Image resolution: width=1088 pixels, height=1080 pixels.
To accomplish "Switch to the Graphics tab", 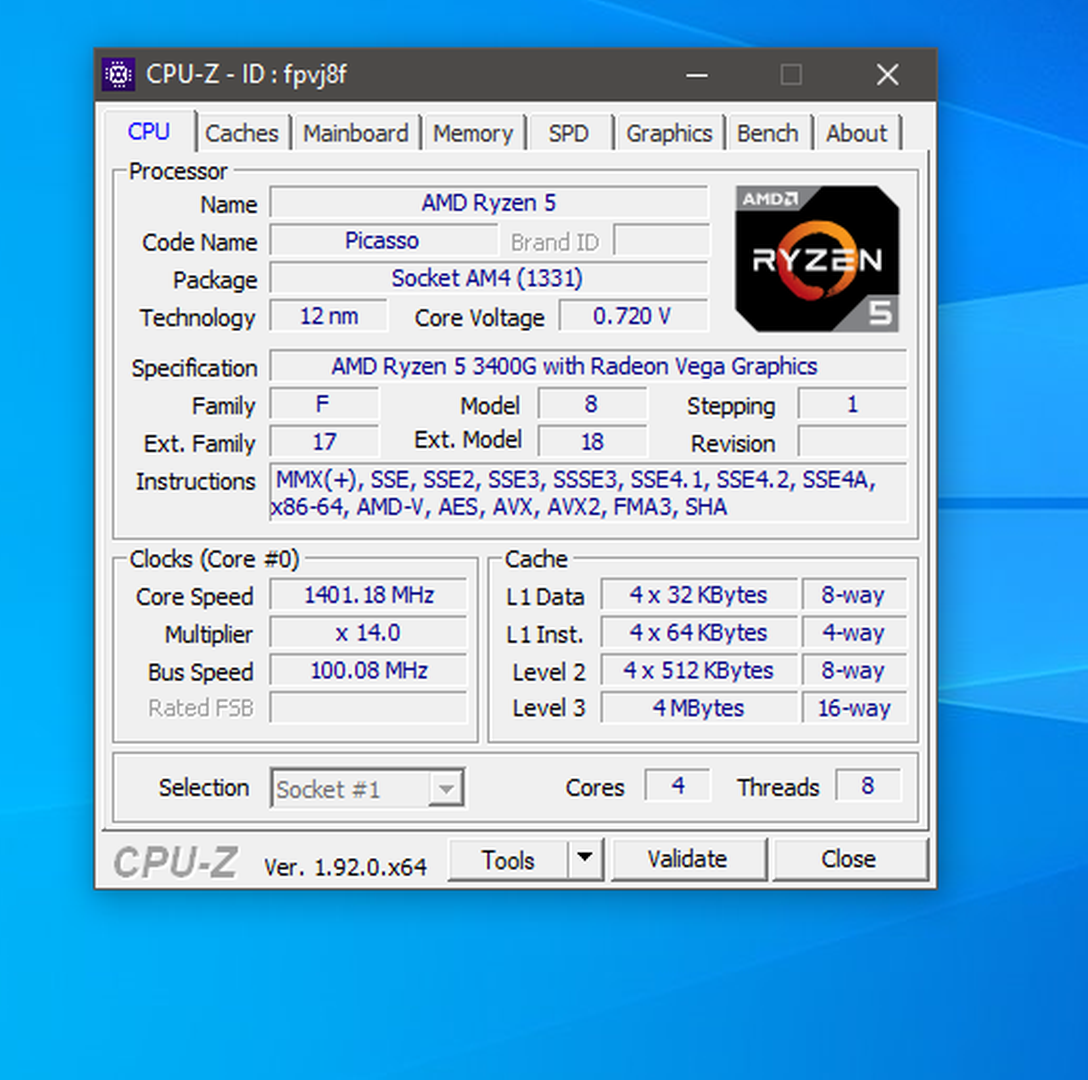I will tap(669, 133).
